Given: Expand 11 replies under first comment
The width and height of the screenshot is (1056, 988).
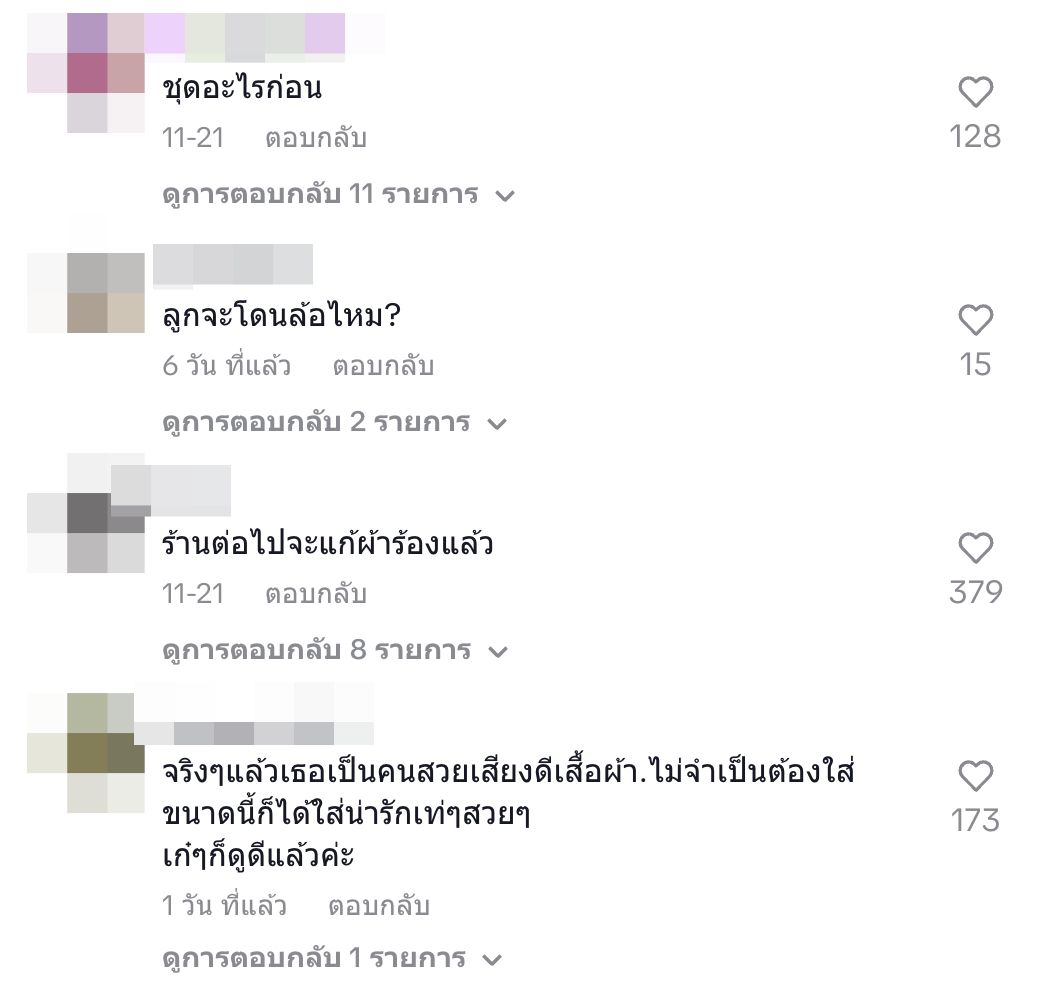Looking at the screenshot, I should pyautogui.click(x=338, y=195).
